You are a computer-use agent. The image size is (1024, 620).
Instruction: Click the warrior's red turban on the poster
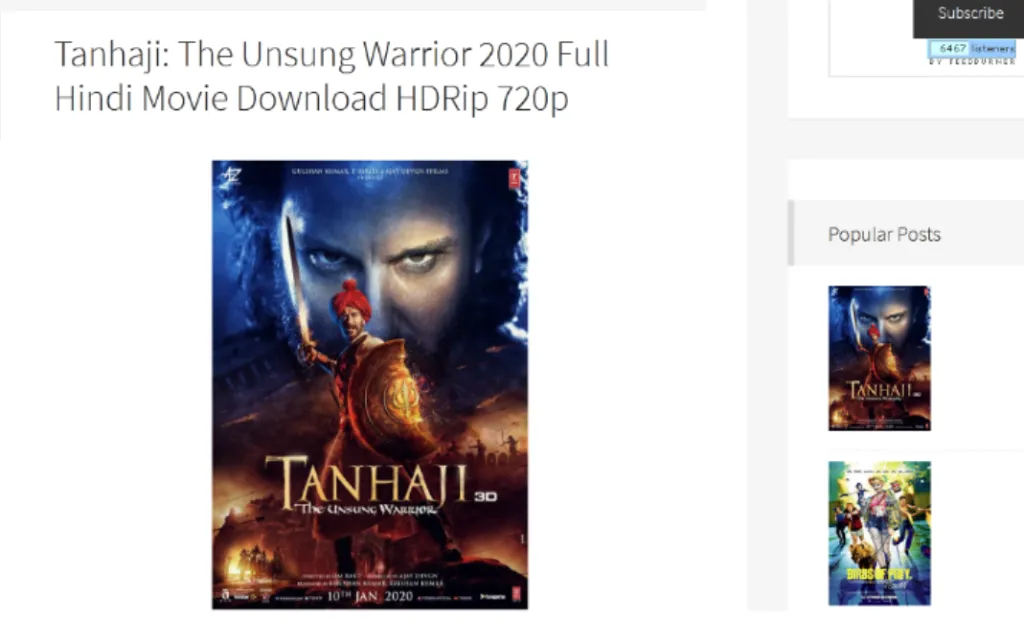(x=351, y=301)
